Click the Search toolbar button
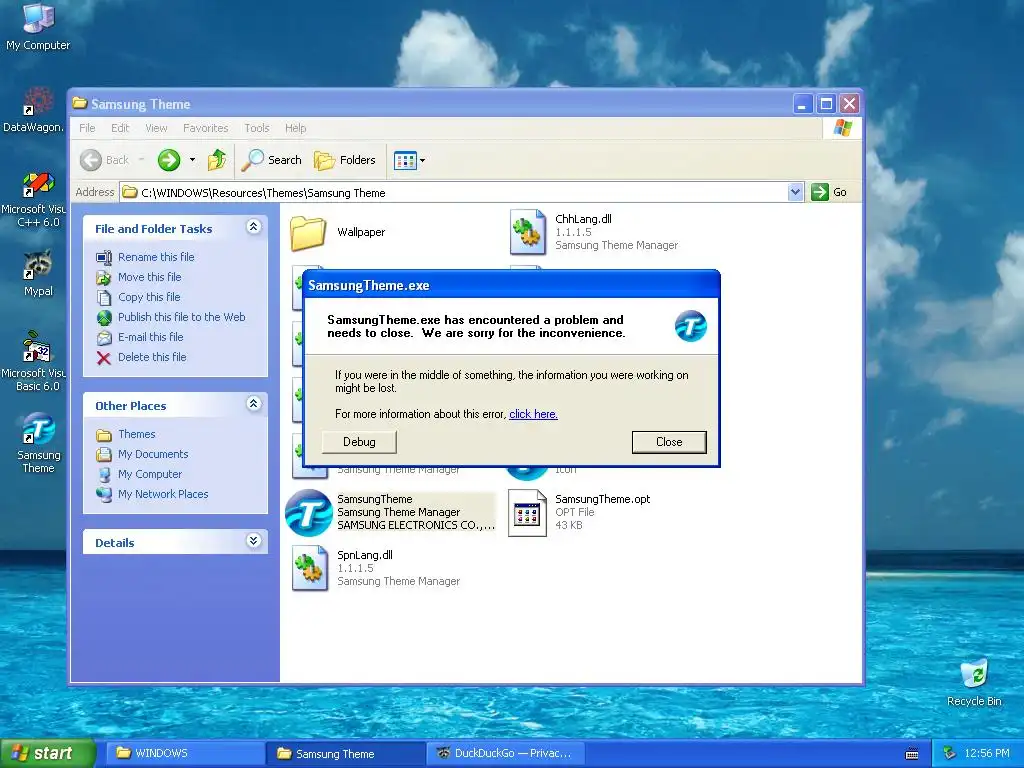Viewport: 1024px width, 768px height. pos(272,160)
